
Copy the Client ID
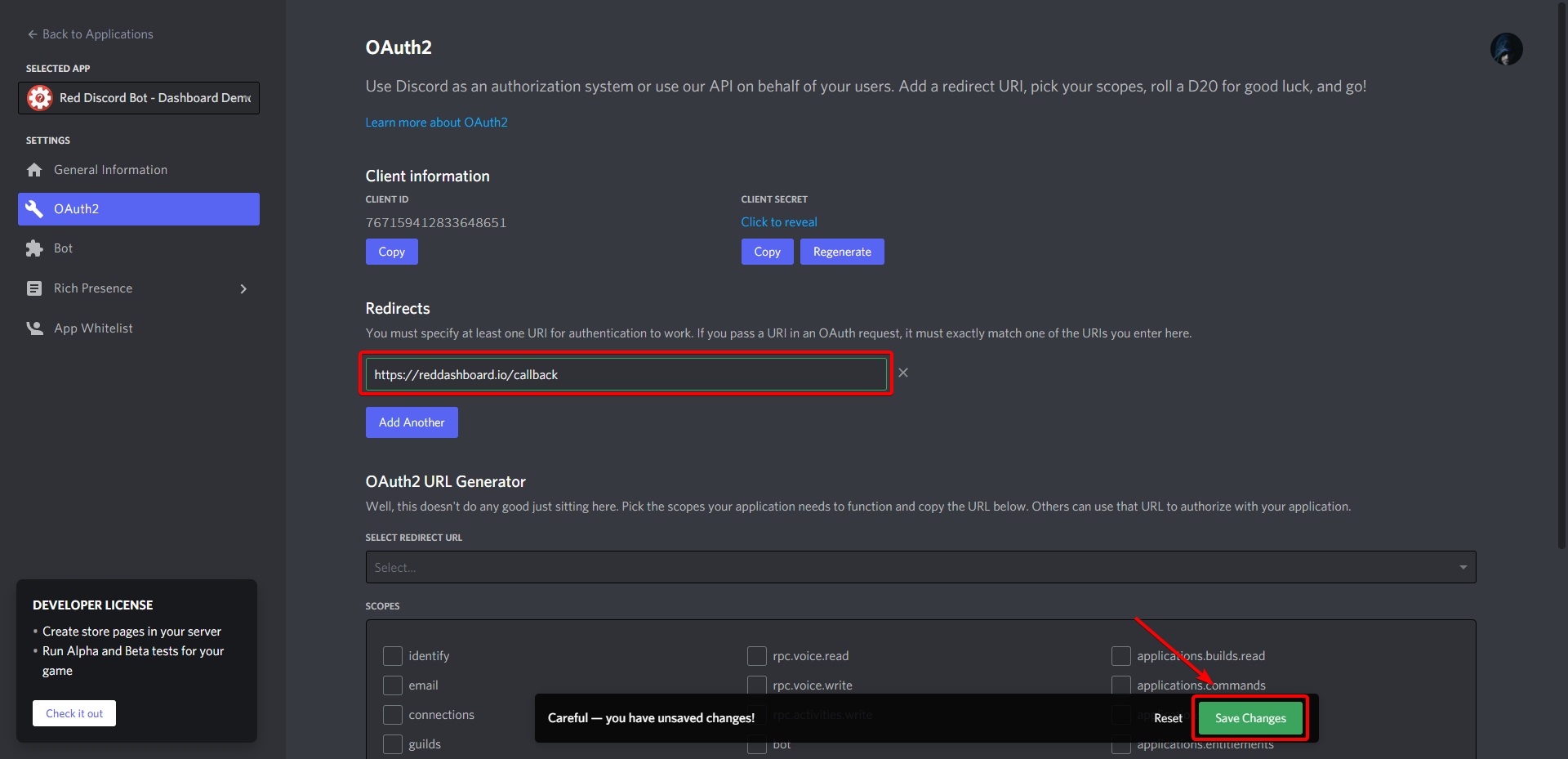(392, 252)
